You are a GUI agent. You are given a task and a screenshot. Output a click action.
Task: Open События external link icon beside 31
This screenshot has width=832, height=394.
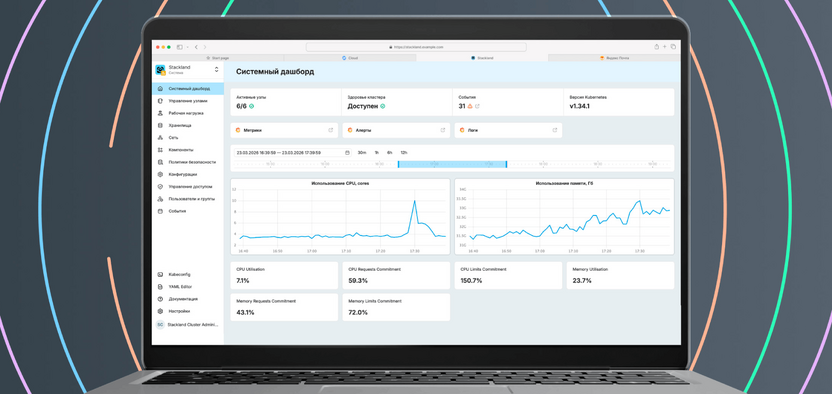[x=477, y=106]
